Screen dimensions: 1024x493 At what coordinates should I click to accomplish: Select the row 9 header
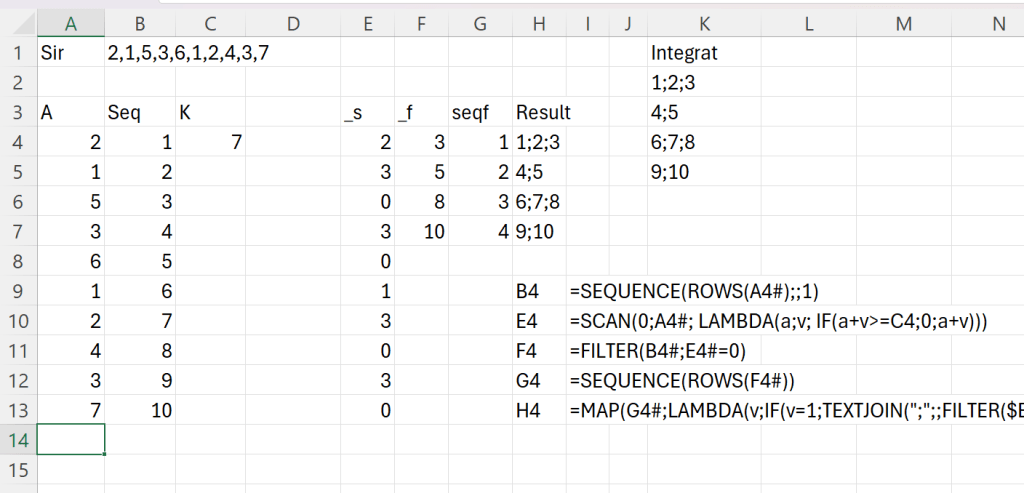[18, 291]
